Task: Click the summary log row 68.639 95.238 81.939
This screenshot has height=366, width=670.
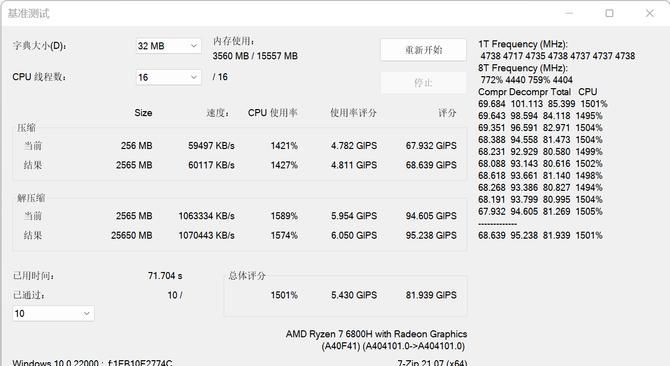Action: point(541,235)
